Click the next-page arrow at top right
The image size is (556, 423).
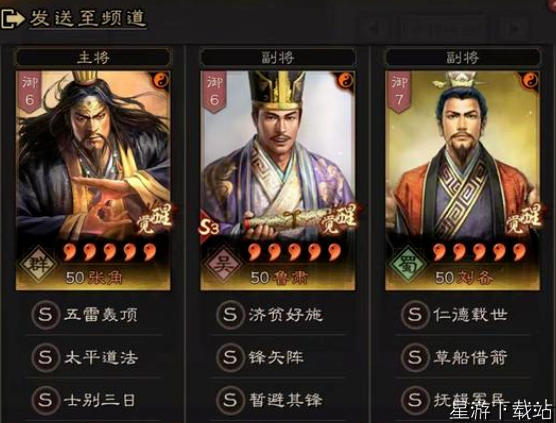[515, 29]
